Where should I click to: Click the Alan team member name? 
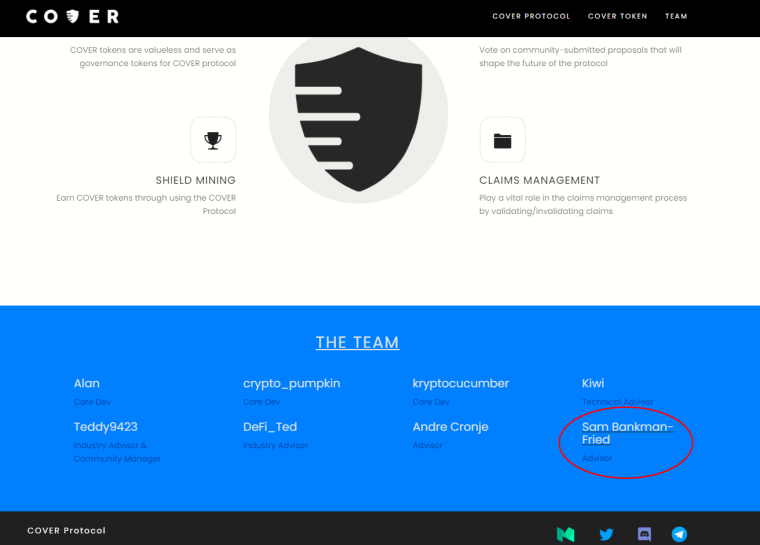coord(87,384)
